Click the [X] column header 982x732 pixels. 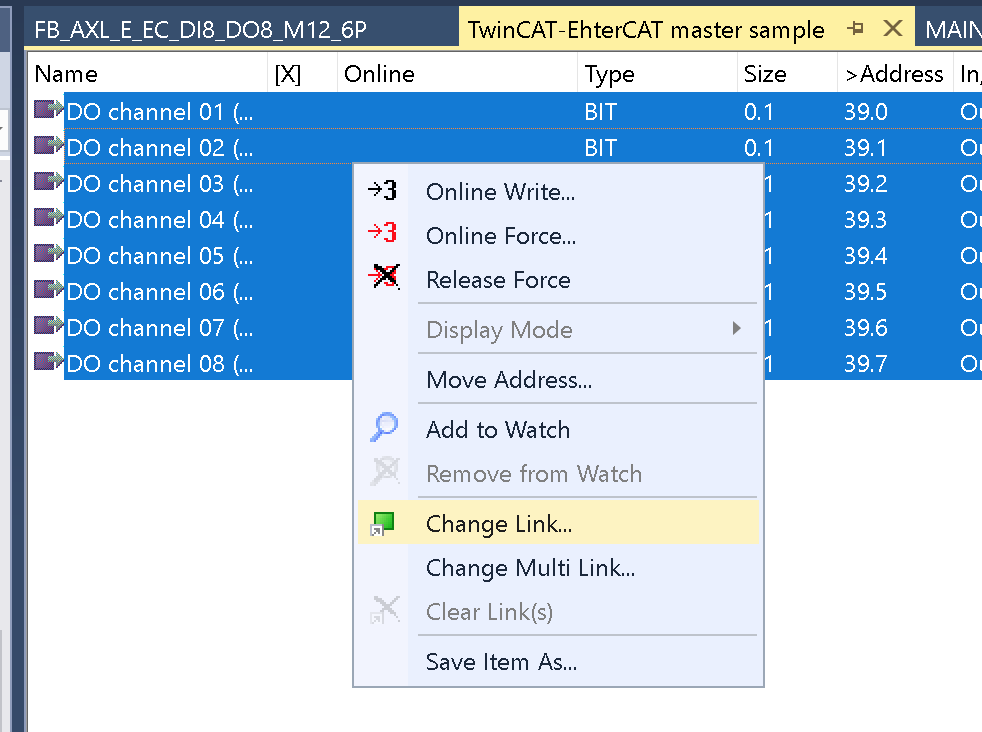(x=302, y=74)
